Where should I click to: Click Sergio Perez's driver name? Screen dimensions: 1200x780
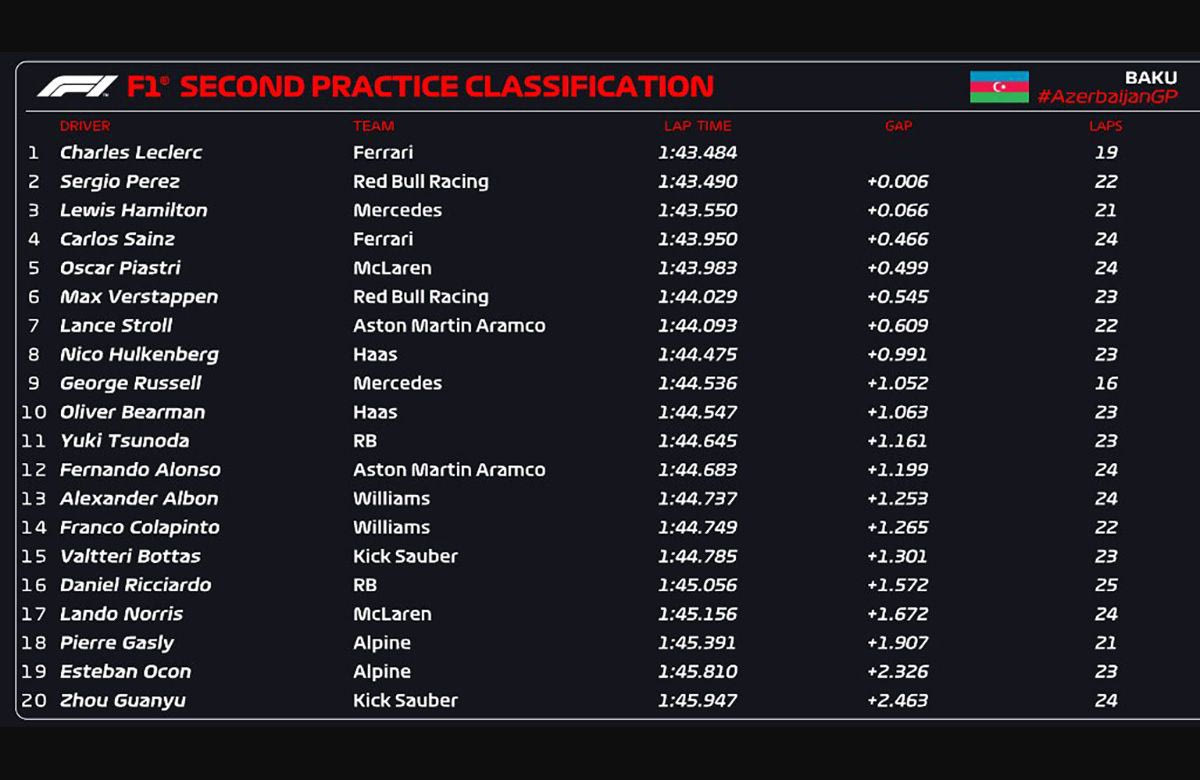120,182
